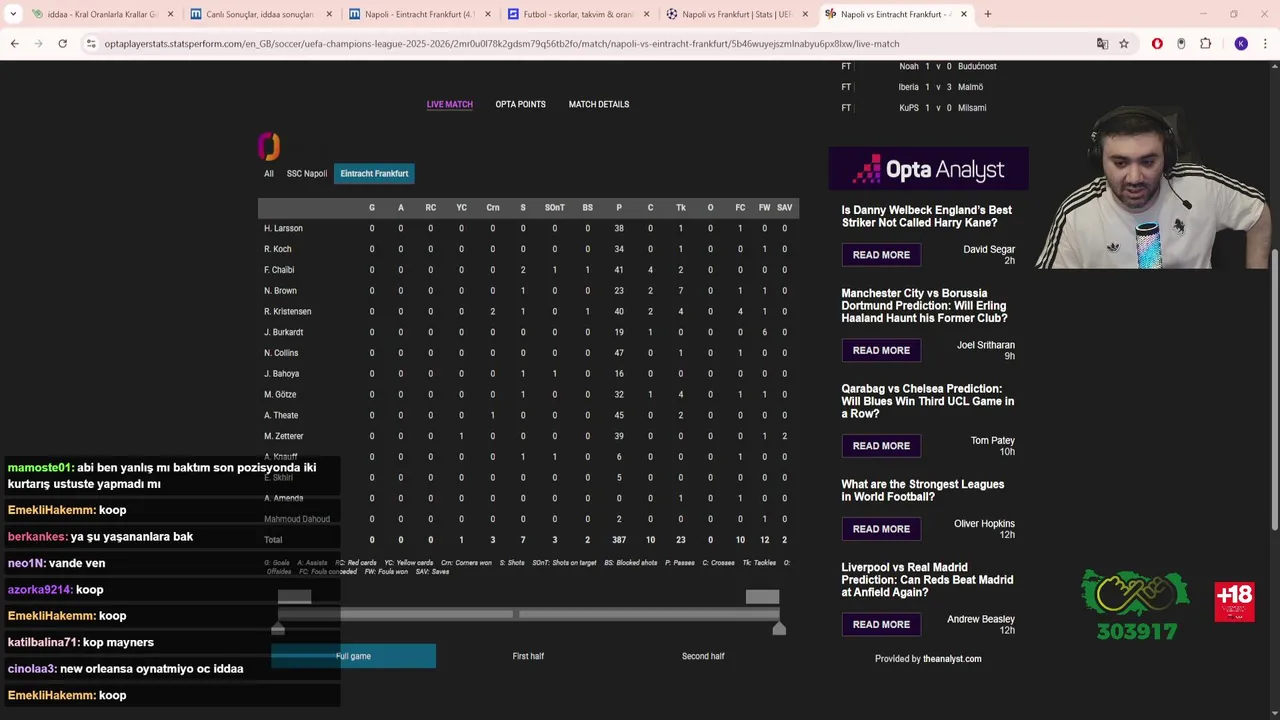Open the Chrome three-dot menu

[x=1266, y=44]
